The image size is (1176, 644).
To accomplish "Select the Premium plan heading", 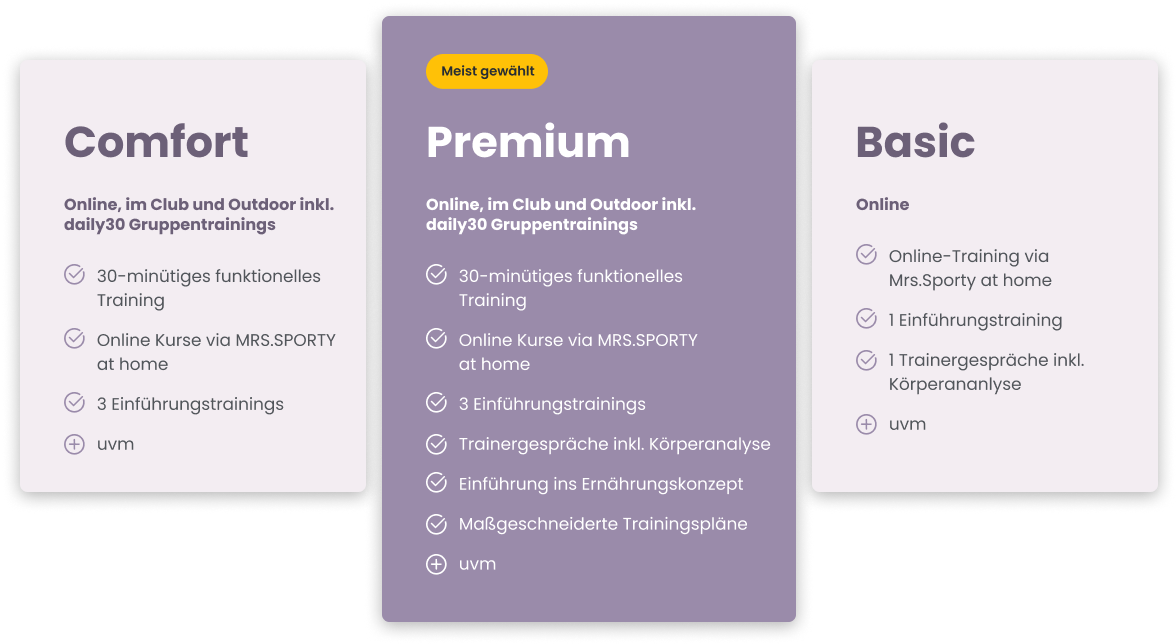I will pyautogui.click(x=528, y=142).
